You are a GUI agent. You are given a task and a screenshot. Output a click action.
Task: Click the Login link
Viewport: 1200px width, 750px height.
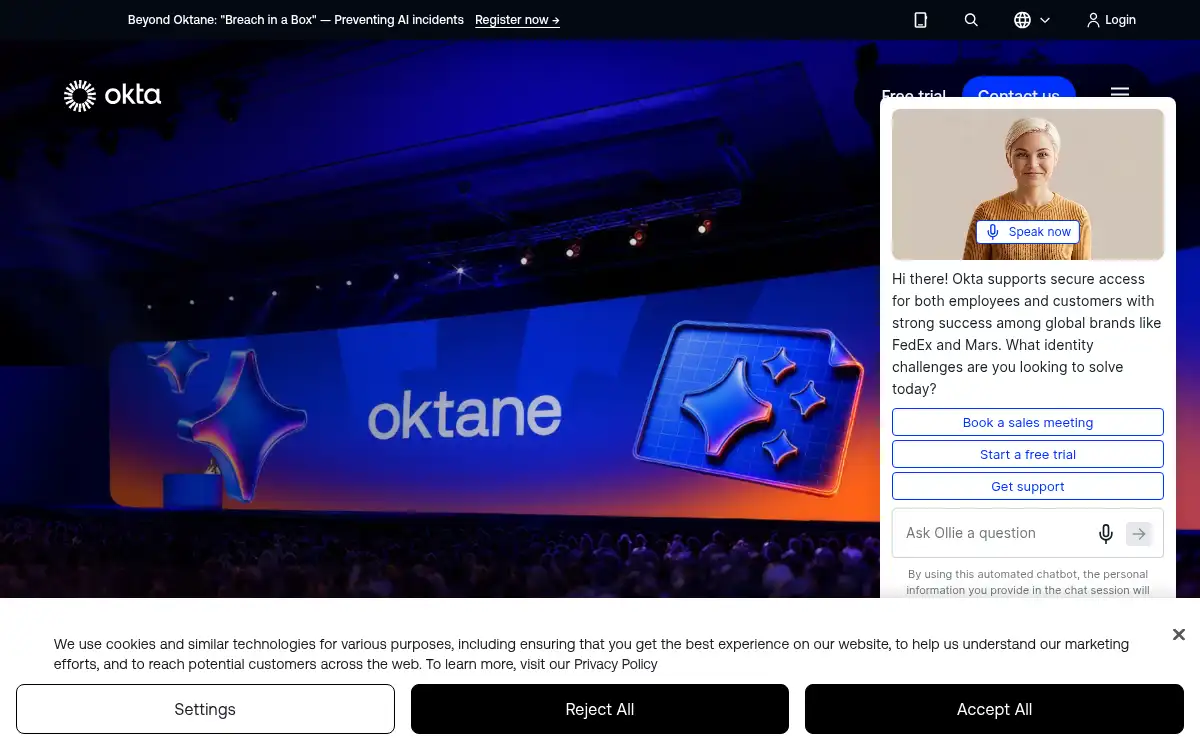(1111, 20)
